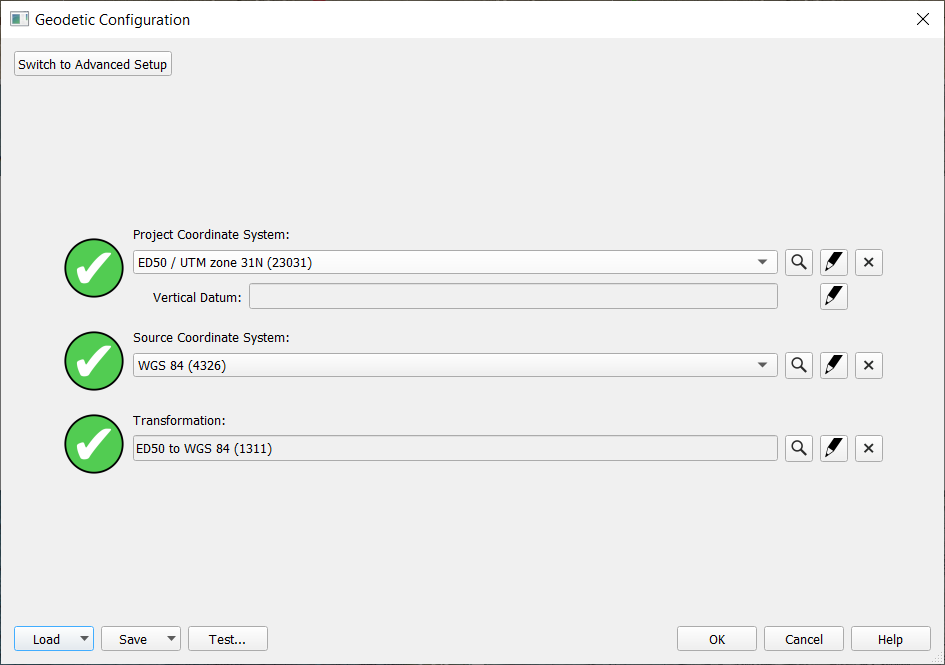Screen dimensions: 945x665
Task: Open the Help button
Action: 890,639
